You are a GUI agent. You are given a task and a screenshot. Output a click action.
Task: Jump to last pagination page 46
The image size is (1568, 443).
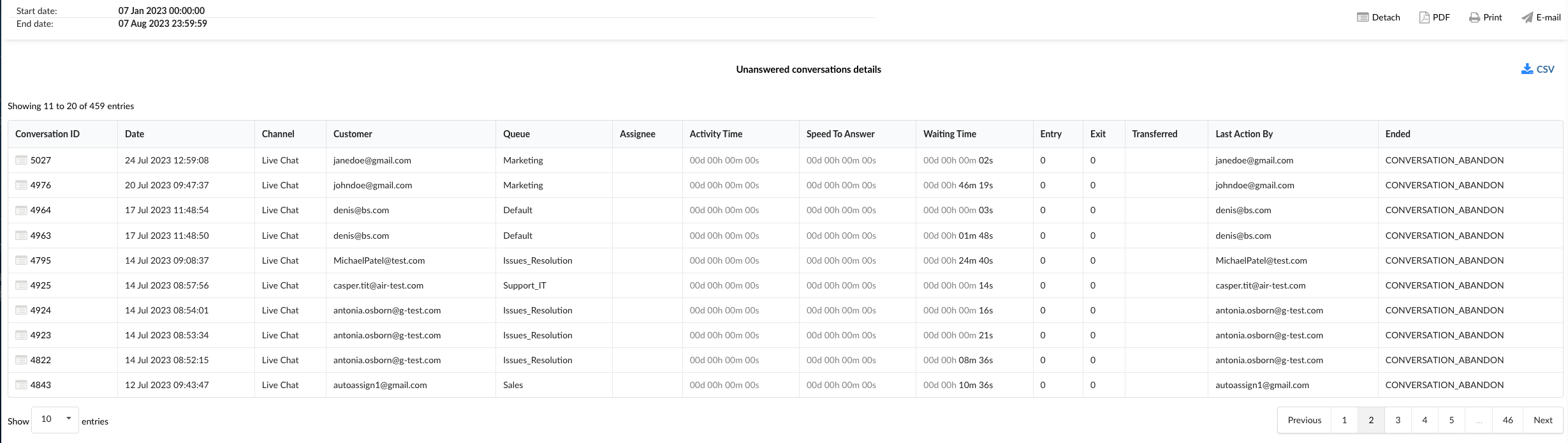click(x=1507, y=420)
